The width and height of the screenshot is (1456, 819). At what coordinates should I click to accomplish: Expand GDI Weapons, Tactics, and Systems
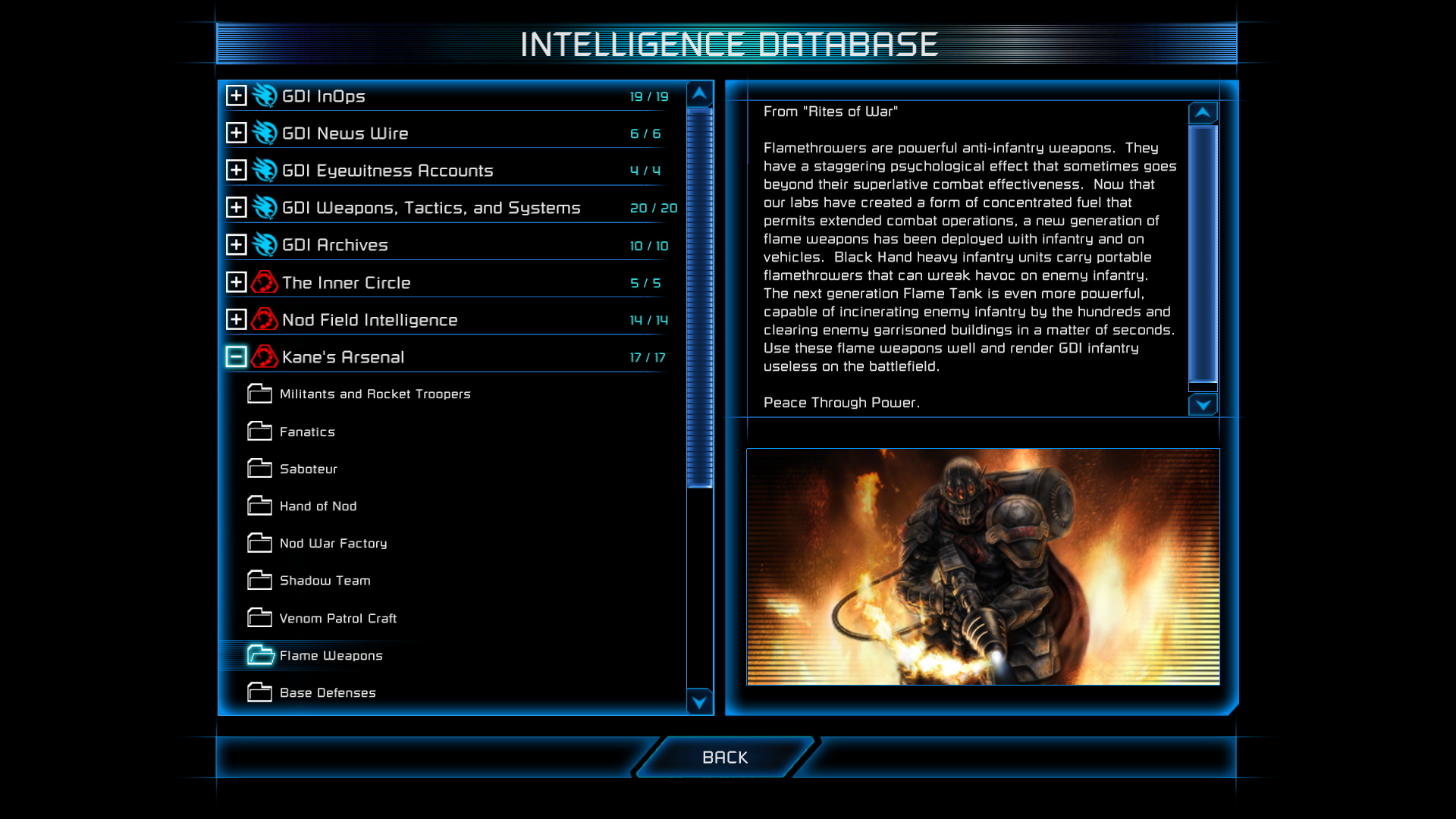pyautogui.click(x=236, y=207)
